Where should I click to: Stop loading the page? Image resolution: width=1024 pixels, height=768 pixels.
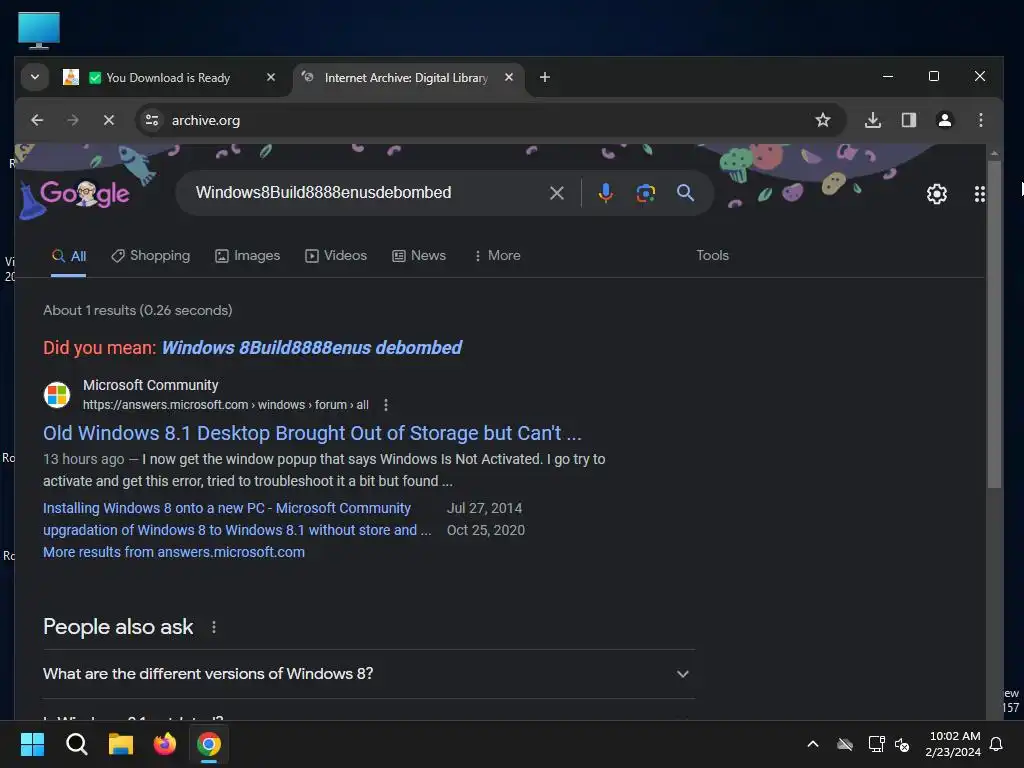pos(109,120)
